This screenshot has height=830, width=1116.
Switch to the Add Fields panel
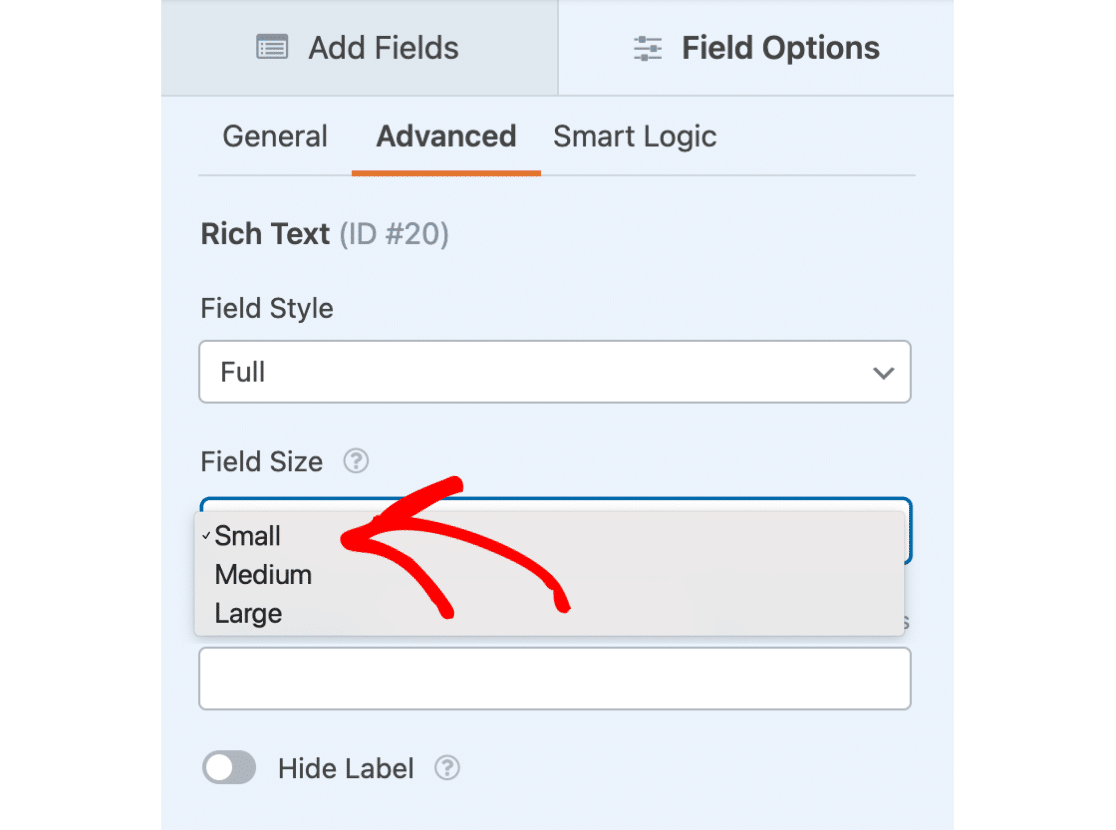pyautogui.click(x=359, y=48)
